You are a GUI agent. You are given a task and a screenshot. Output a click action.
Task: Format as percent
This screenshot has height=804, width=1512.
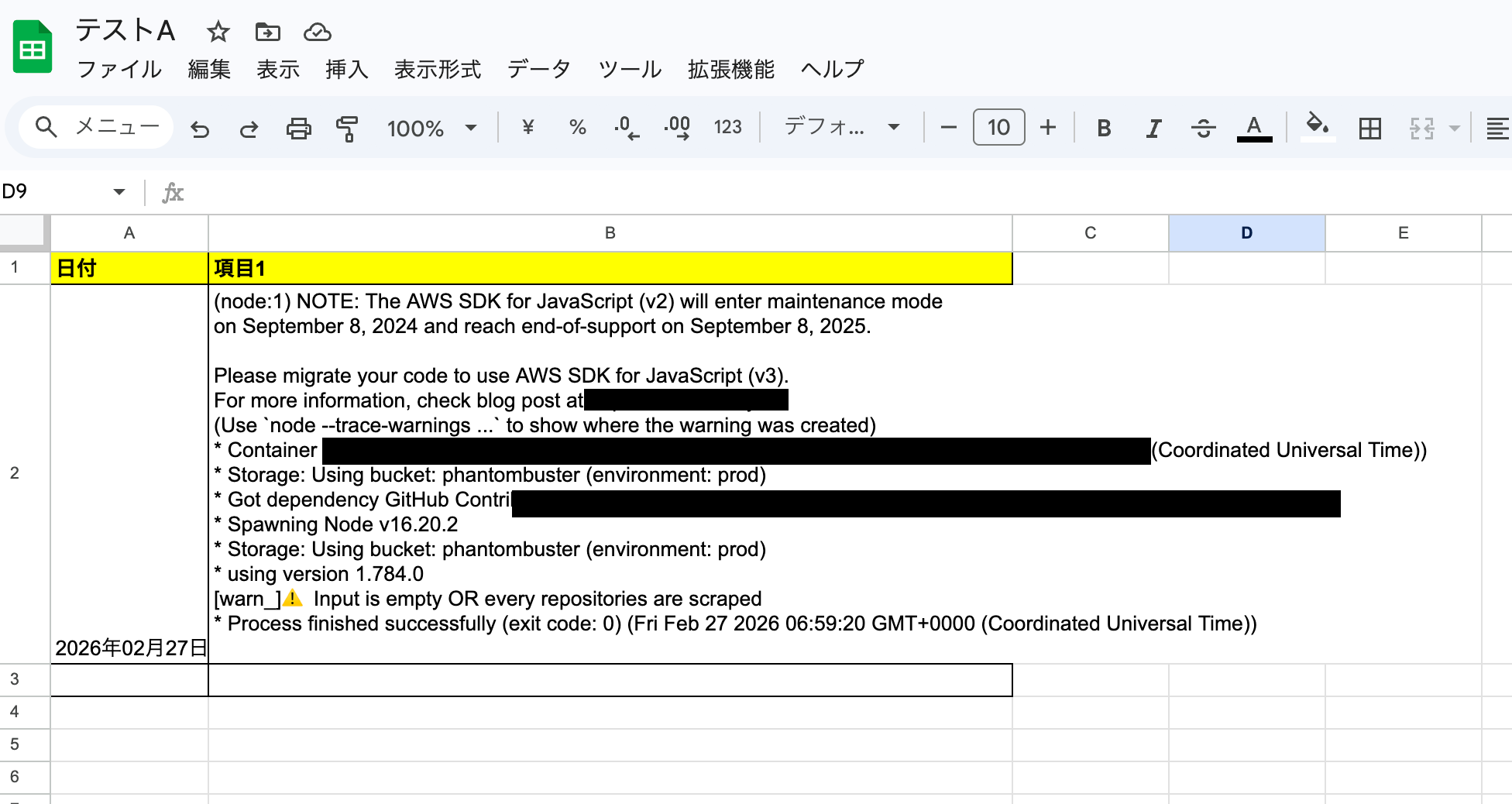(578, 127)
